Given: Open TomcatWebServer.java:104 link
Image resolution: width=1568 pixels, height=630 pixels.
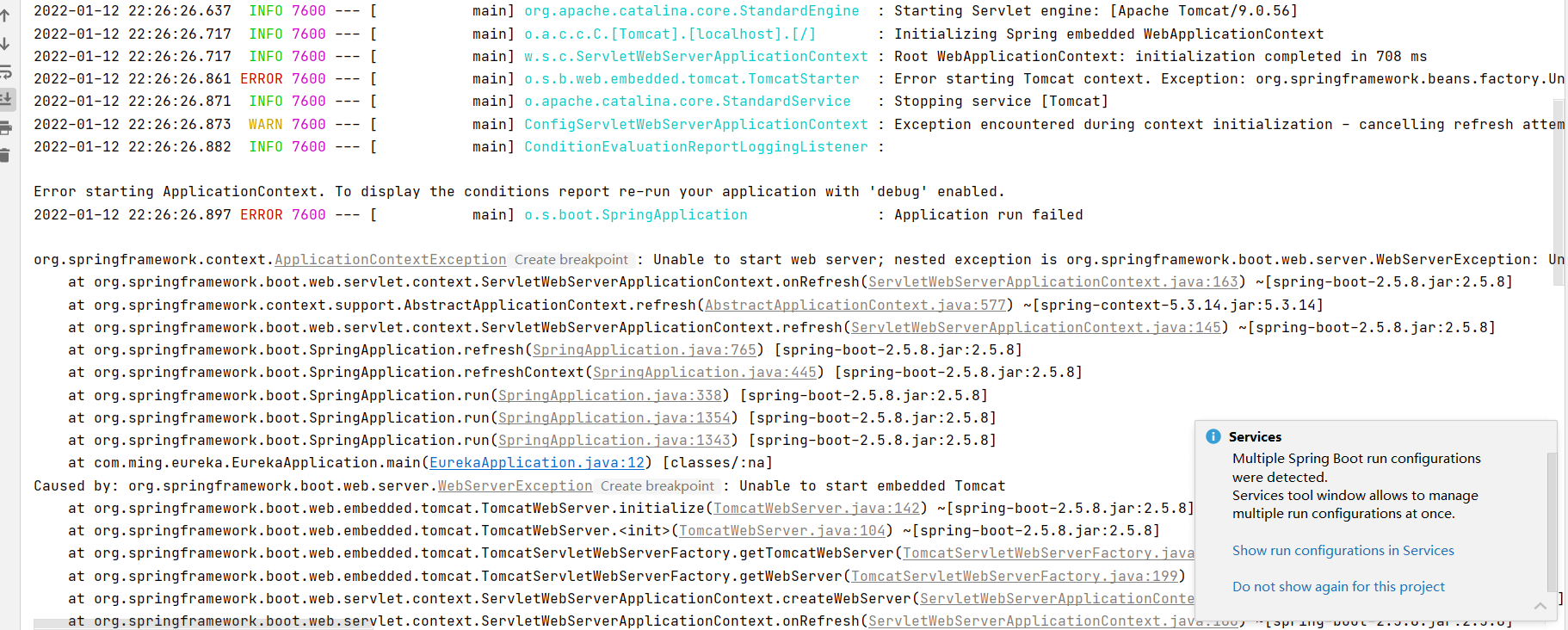Looking at the screenshot, I should click(782, 531).
